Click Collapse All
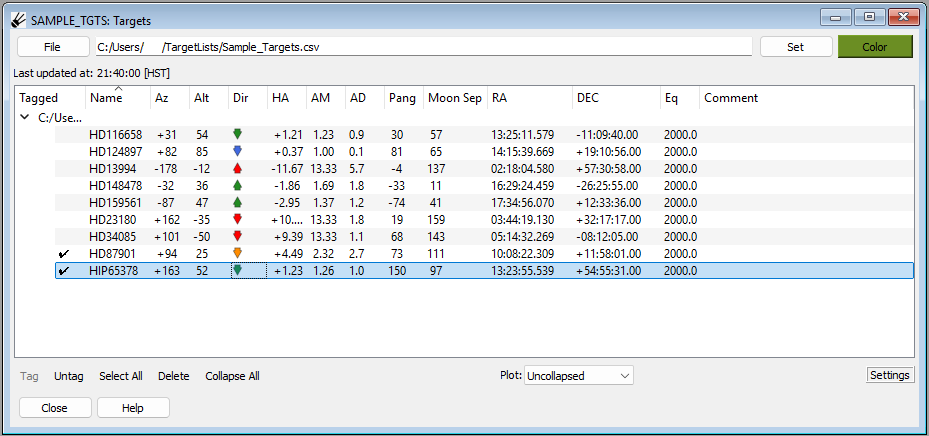Image resolution: width=929 pixels, height=436 pixels. [x=232, y=376]
